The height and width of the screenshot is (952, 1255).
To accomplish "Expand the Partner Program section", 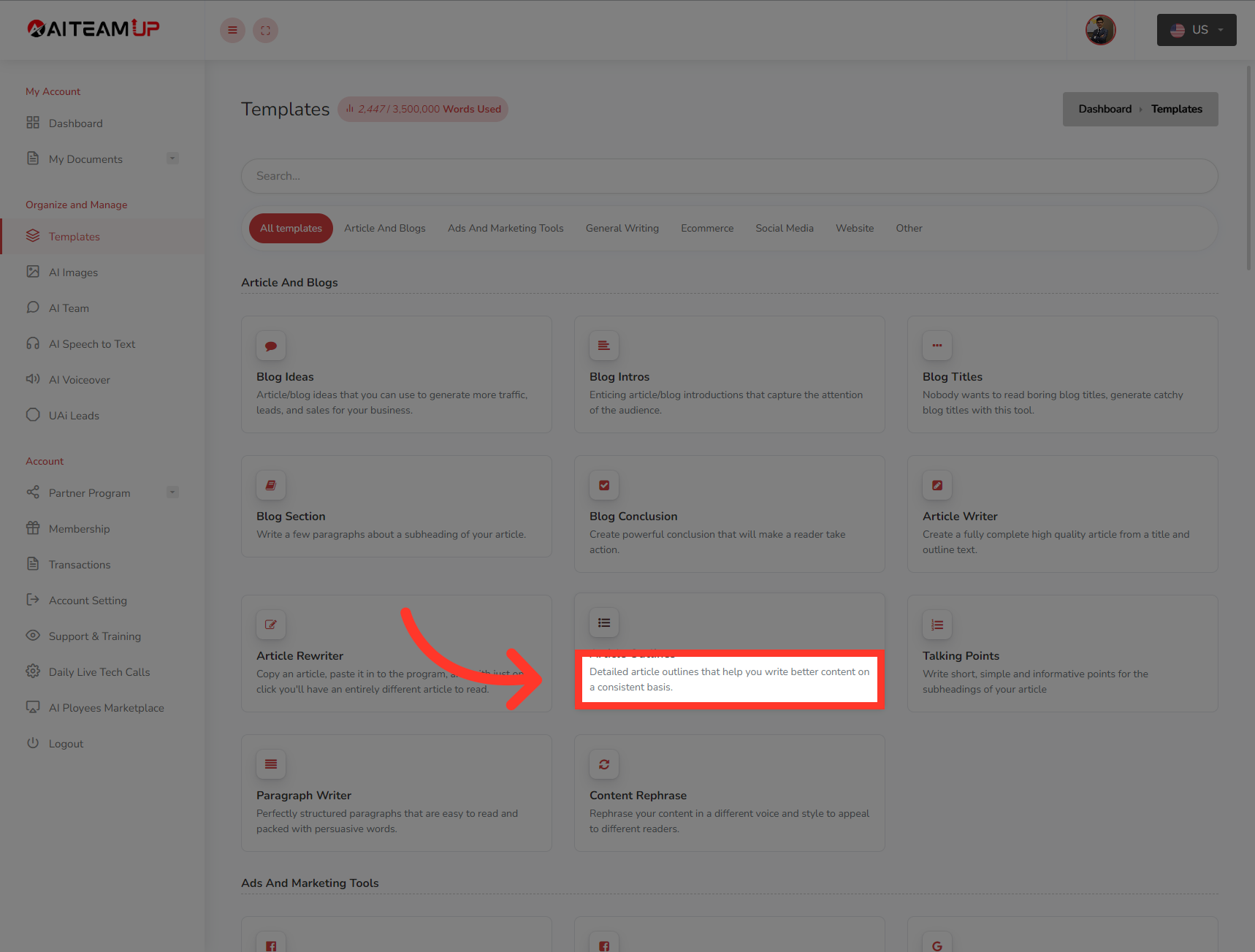I will coord(172,492).
